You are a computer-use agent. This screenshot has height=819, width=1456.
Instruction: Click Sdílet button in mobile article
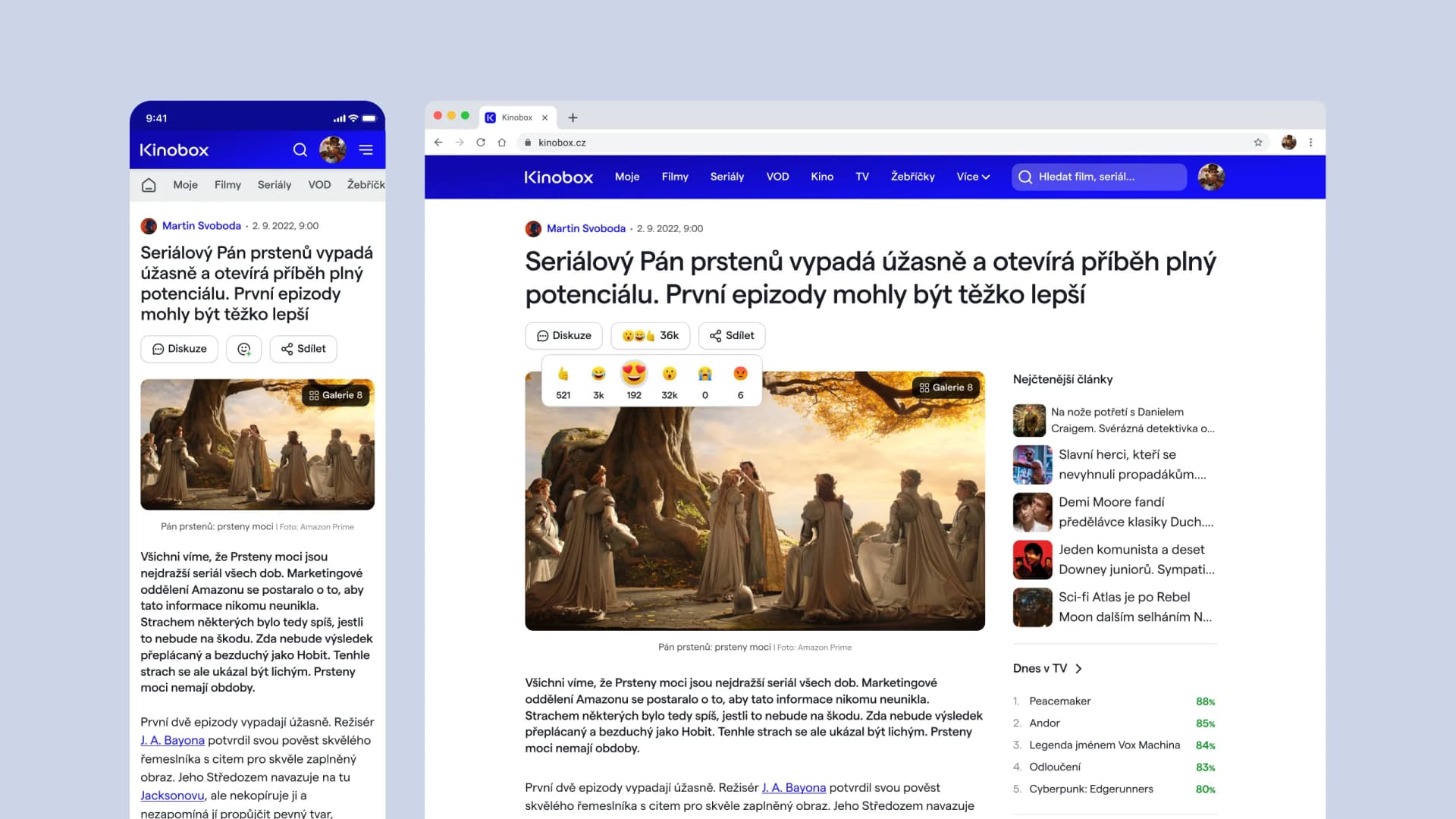click(x=303, y=349)
